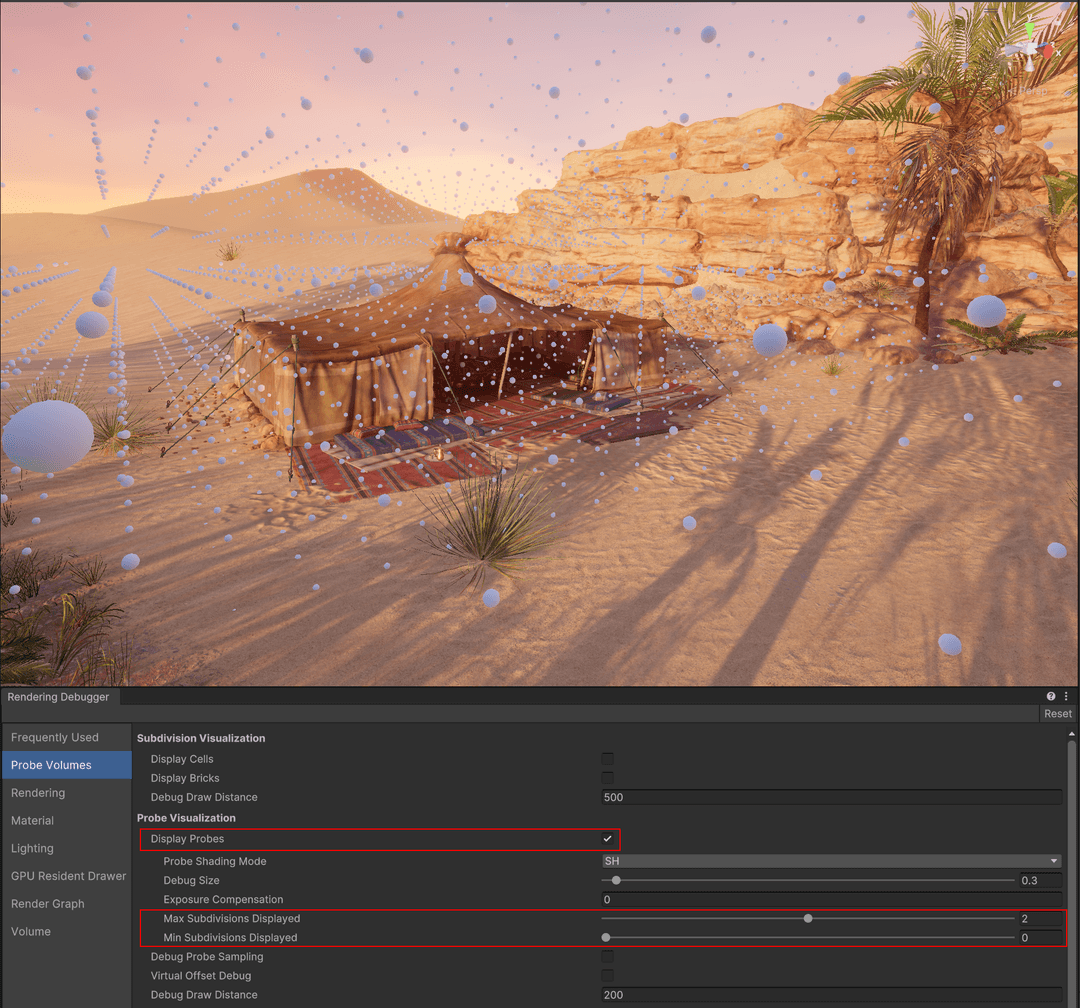1080x1008 pixels.
Task: Enable the Display Bricks checkbox
Action: (x=608, y=778)
